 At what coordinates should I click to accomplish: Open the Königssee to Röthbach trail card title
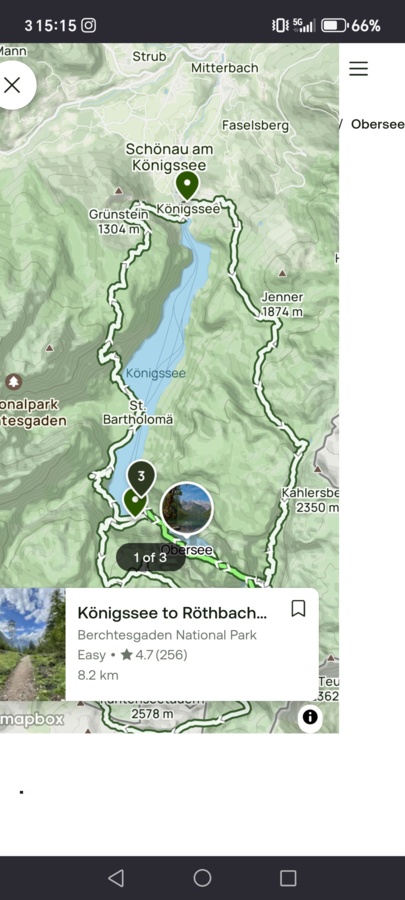coord(172,612)
